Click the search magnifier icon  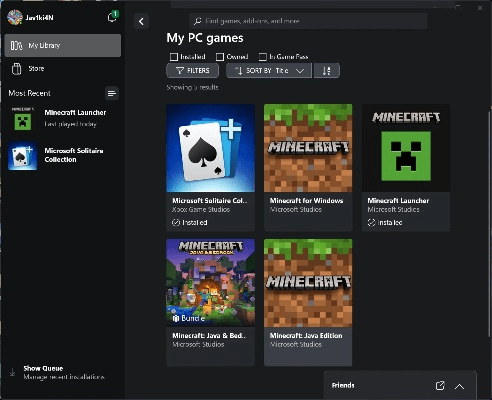click(x=198, y=21)
